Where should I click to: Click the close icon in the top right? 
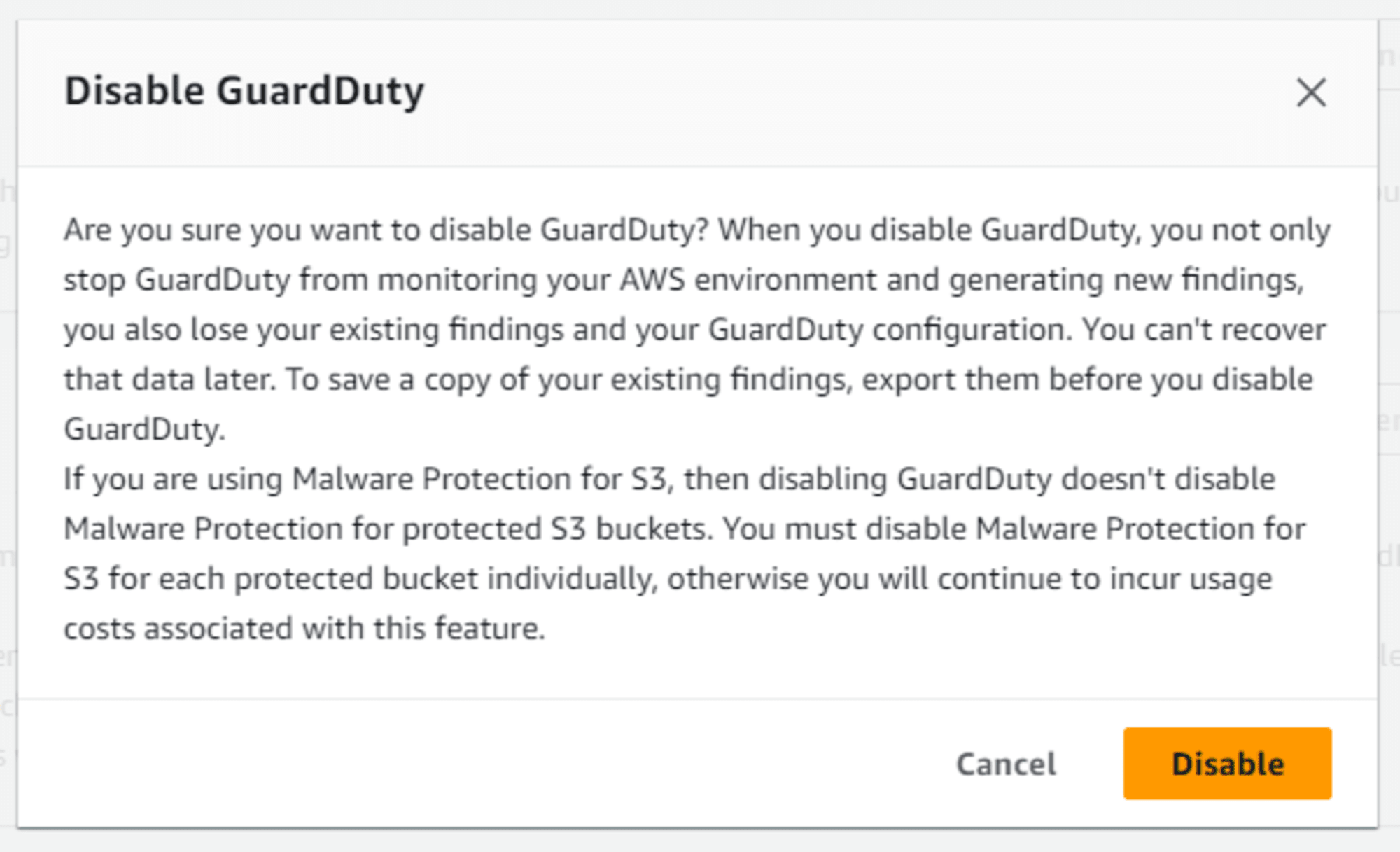pos(1312,93)
